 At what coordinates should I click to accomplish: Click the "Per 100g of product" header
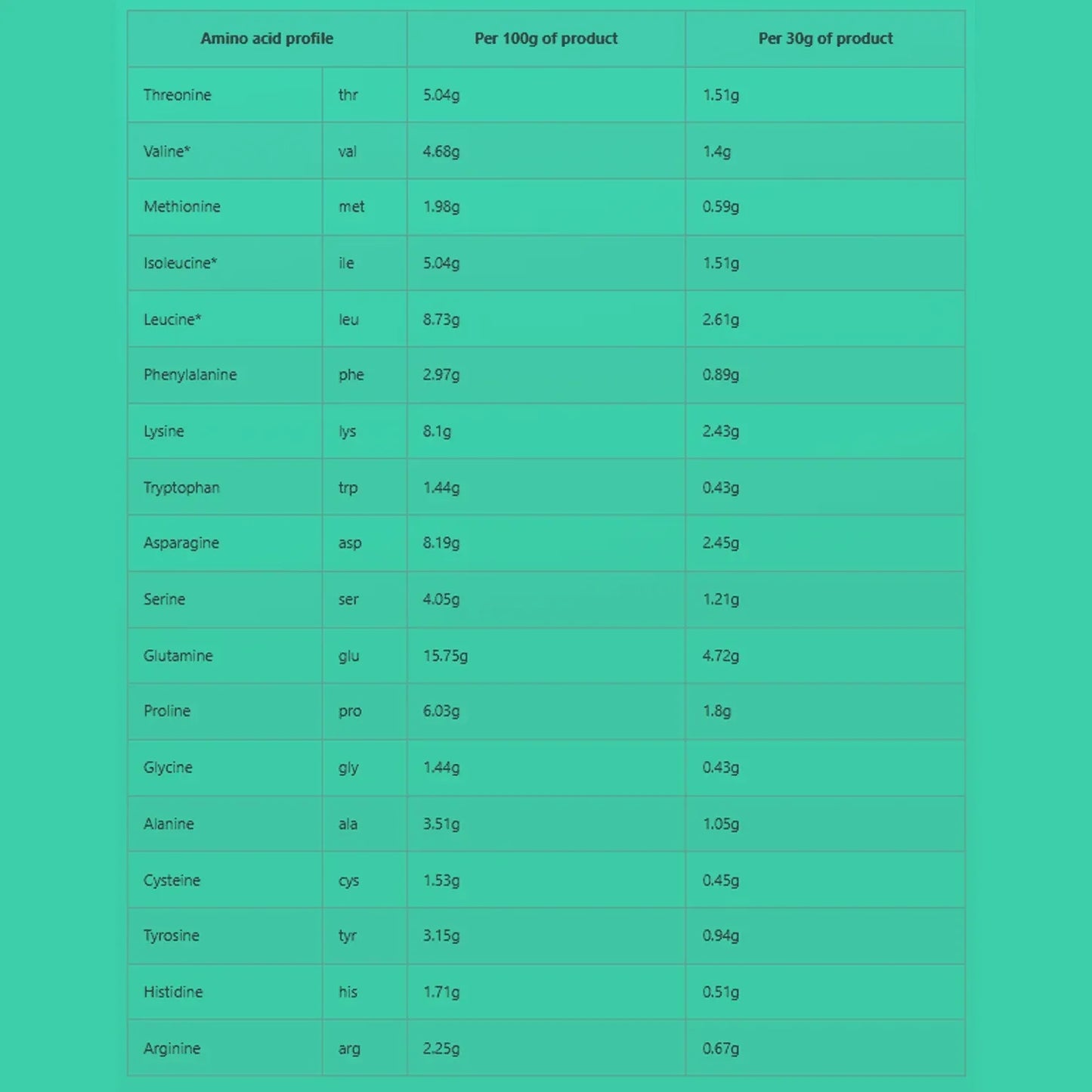pyautogui.click(x=546, y=39)
